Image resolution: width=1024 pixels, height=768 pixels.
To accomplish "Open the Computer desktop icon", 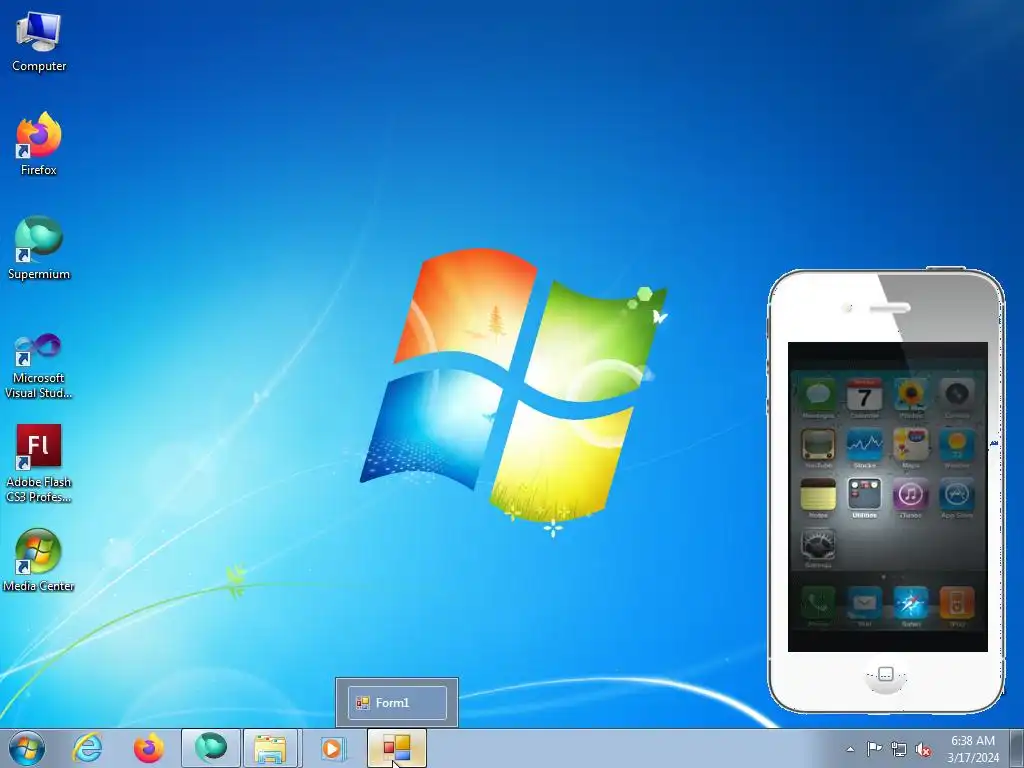I will [x=39, y=42].
